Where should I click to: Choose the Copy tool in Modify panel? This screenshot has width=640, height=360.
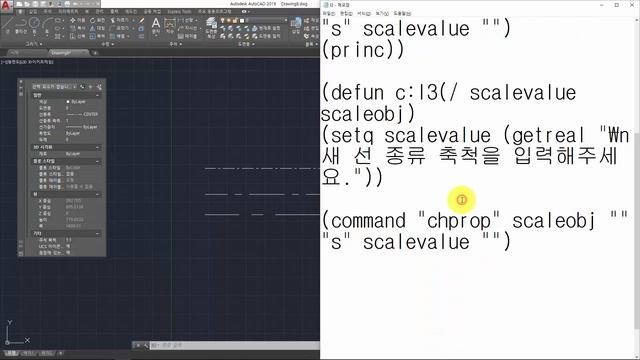pos(78,28)
